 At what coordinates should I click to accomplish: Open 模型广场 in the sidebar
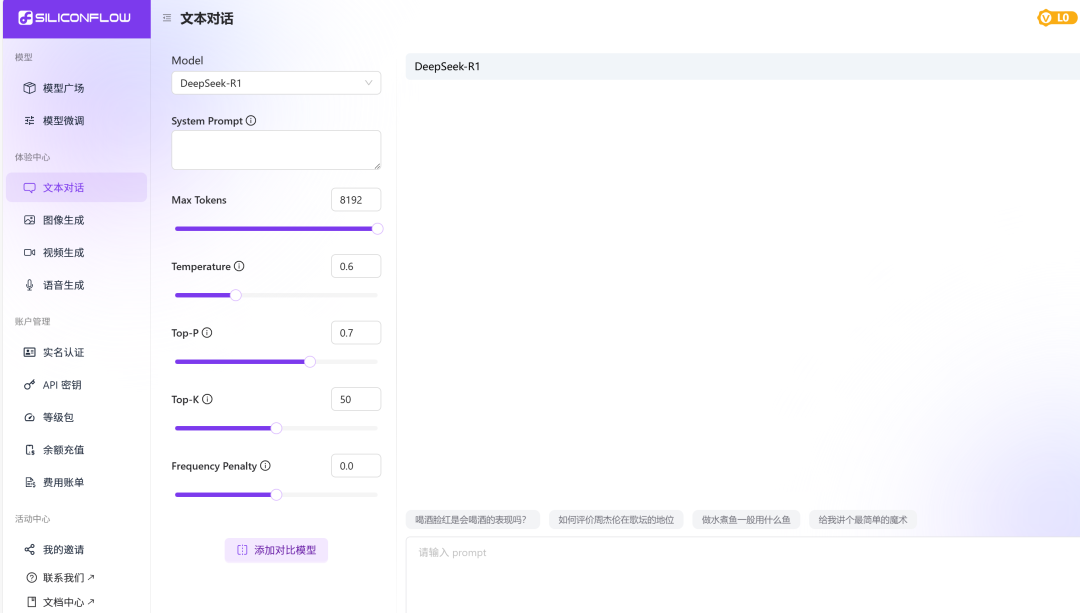[x=76, y=87]
